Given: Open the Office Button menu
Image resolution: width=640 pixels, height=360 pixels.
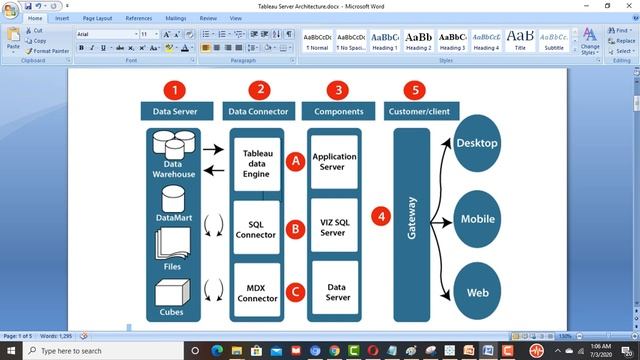Looking at the screenshot, I should point(10,11).
